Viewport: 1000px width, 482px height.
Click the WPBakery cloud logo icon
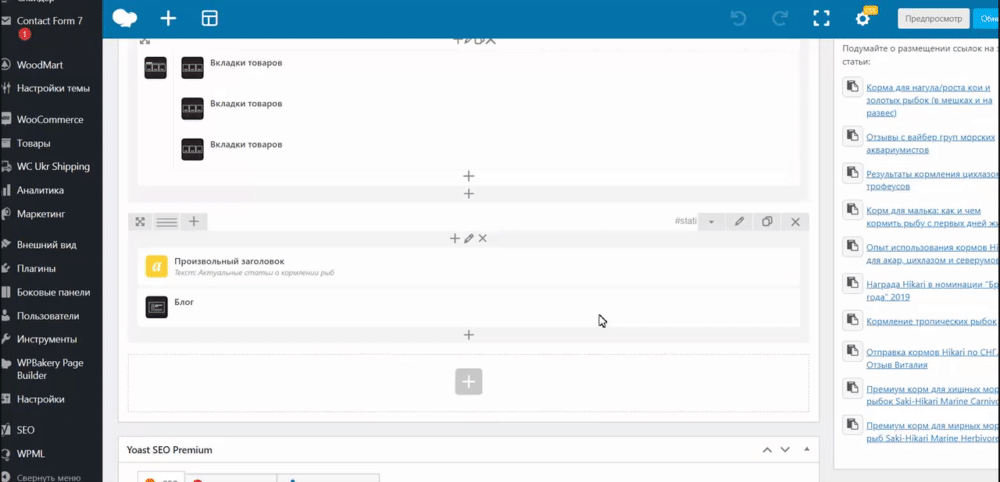point(125,18)
